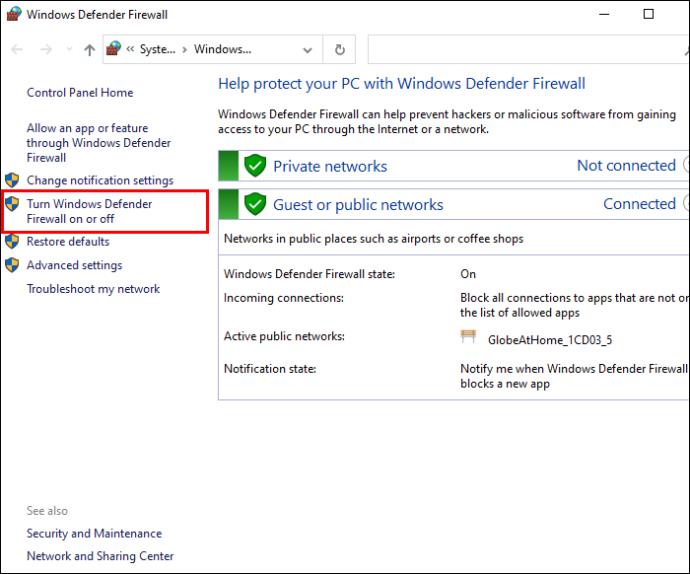Select the 'Windows...' breadcrumb
Image resolution: width=690 pixels, height=574 pixels.
click(x=223, y=49)
